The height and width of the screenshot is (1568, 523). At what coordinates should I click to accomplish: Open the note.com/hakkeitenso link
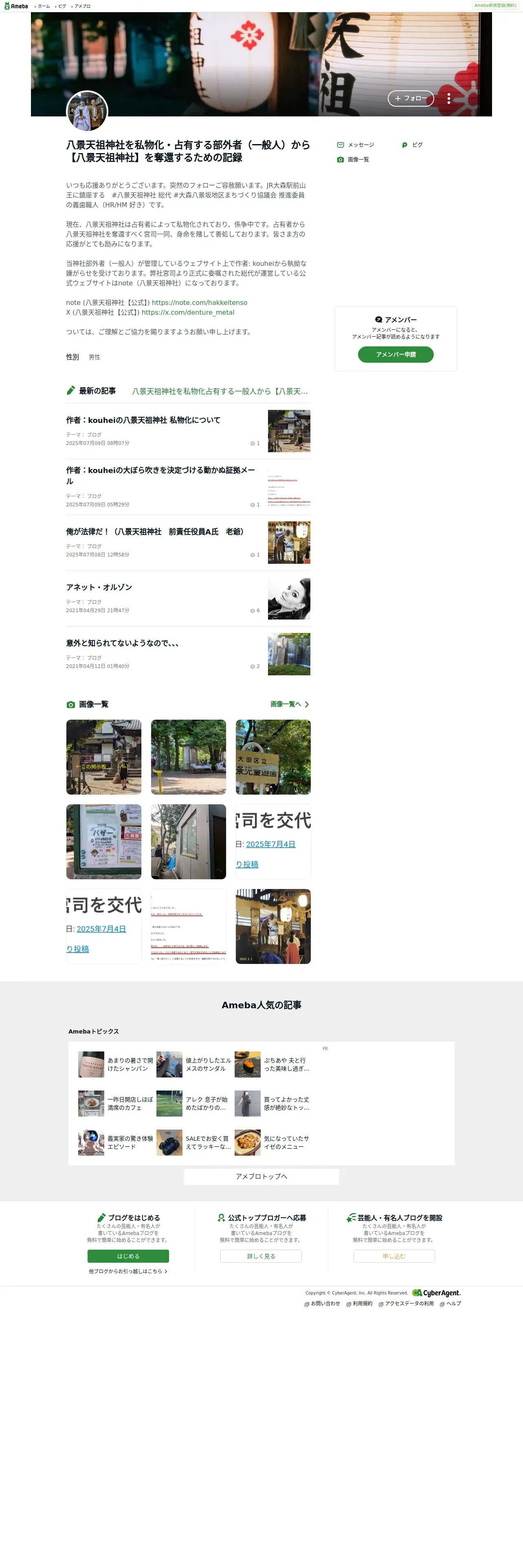click(x=200, y=302)
